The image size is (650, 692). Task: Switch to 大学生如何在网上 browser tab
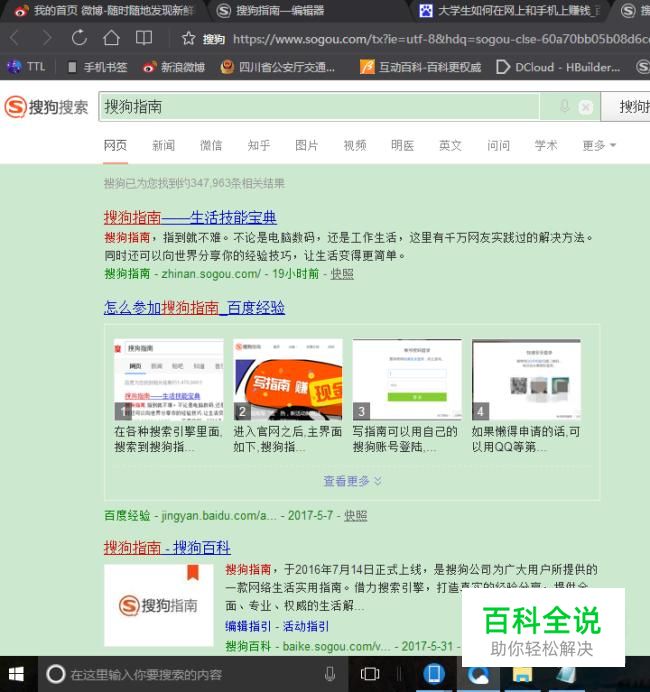(510, 10)
